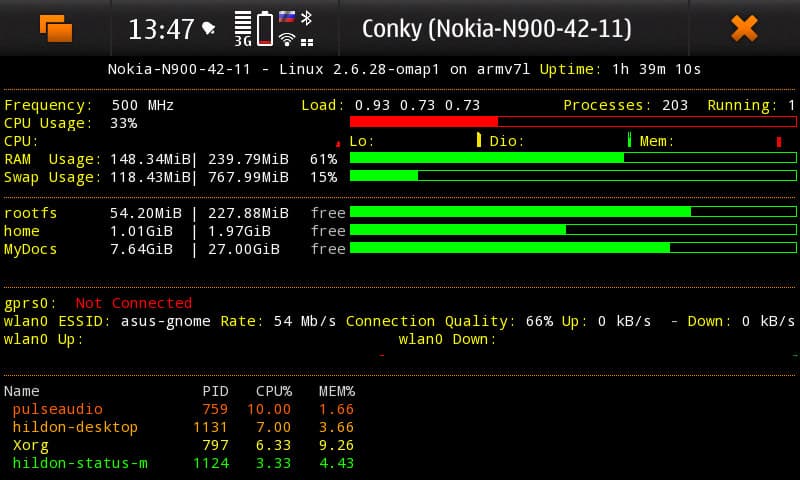Select the '27.00GiB' MyDocs size
Image resolution: width=800 pixels, height=480 pixels.
coord(243,249)
